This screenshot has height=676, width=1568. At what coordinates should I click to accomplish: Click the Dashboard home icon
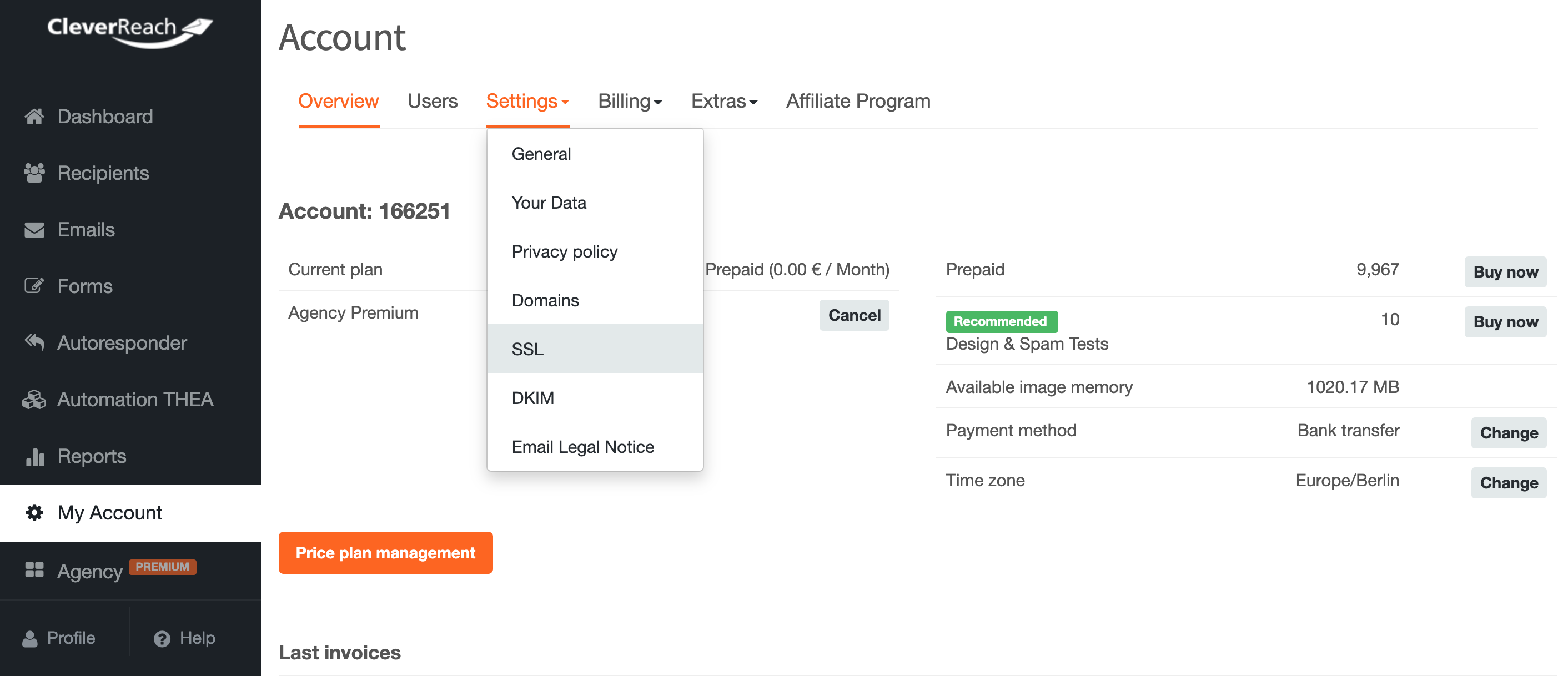(x=34, y=116)
